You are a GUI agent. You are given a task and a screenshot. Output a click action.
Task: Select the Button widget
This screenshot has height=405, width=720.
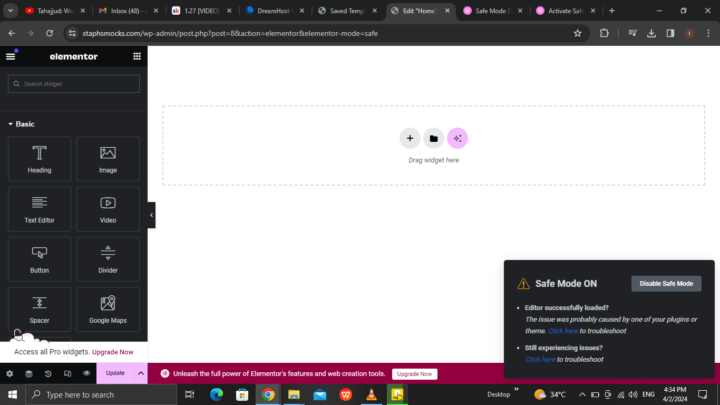pyautogui.click(x=39, y=259)
